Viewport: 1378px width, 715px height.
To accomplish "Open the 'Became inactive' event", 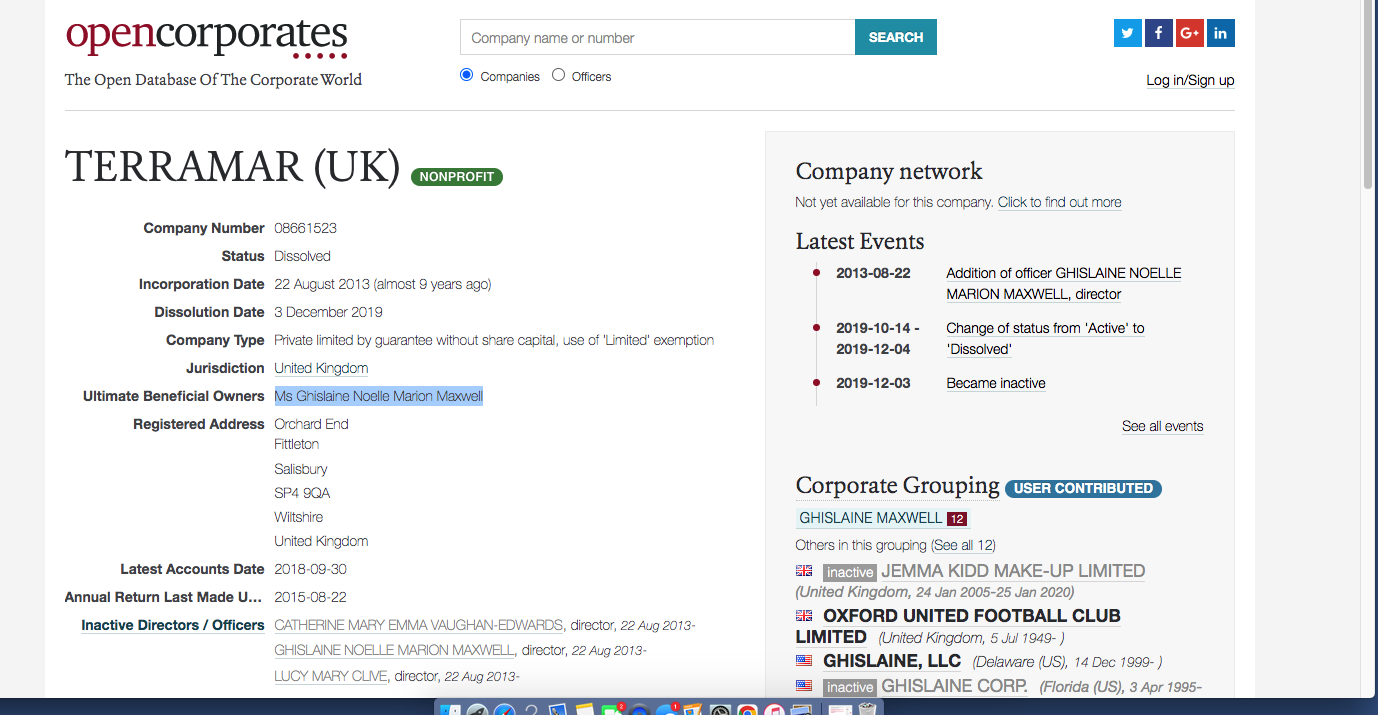I will coord(996,383).
